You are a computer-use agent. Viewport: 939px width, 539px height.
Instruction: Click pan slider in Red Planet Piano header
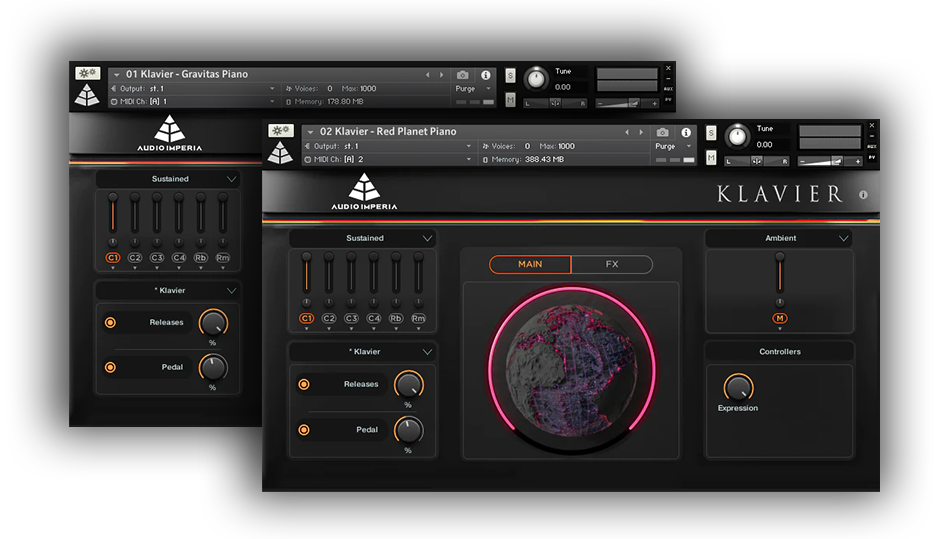tap(757, 161)
